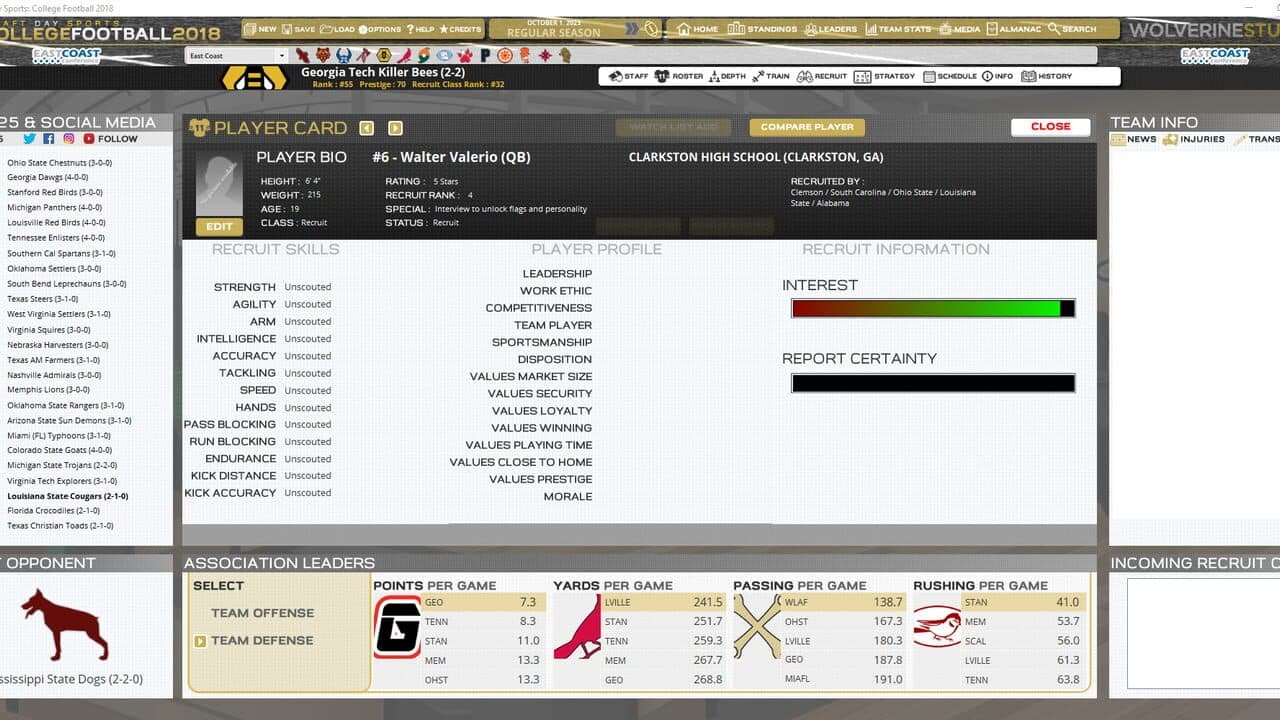Select Team Defense in Association Leaders
This screenshot has width=1280, height=720.
pyautogui.click(x=262, y=641)
